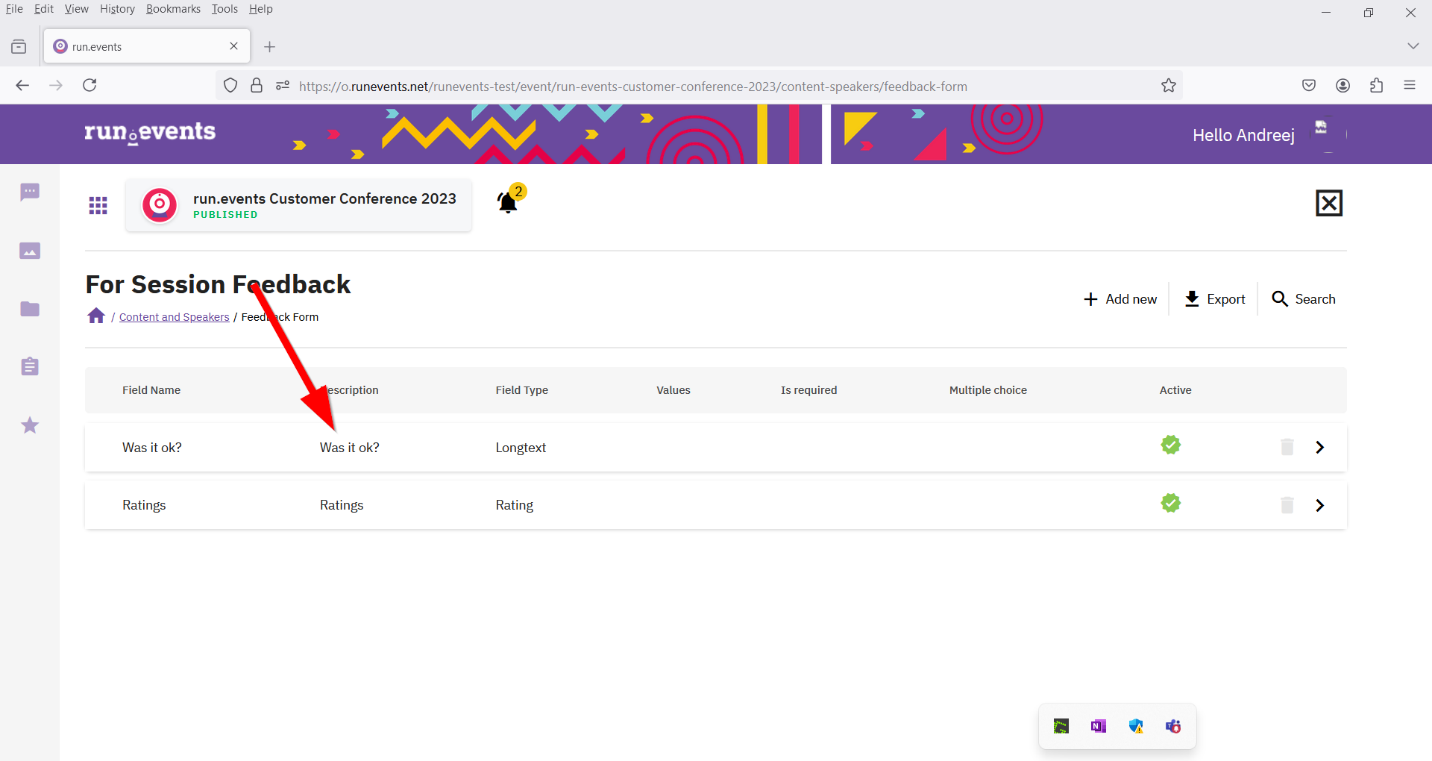The height and width of the screenshot is (761, 1432).
Task: Open the run.events Customer Conference 2023 event card
Action: (298, 205)
